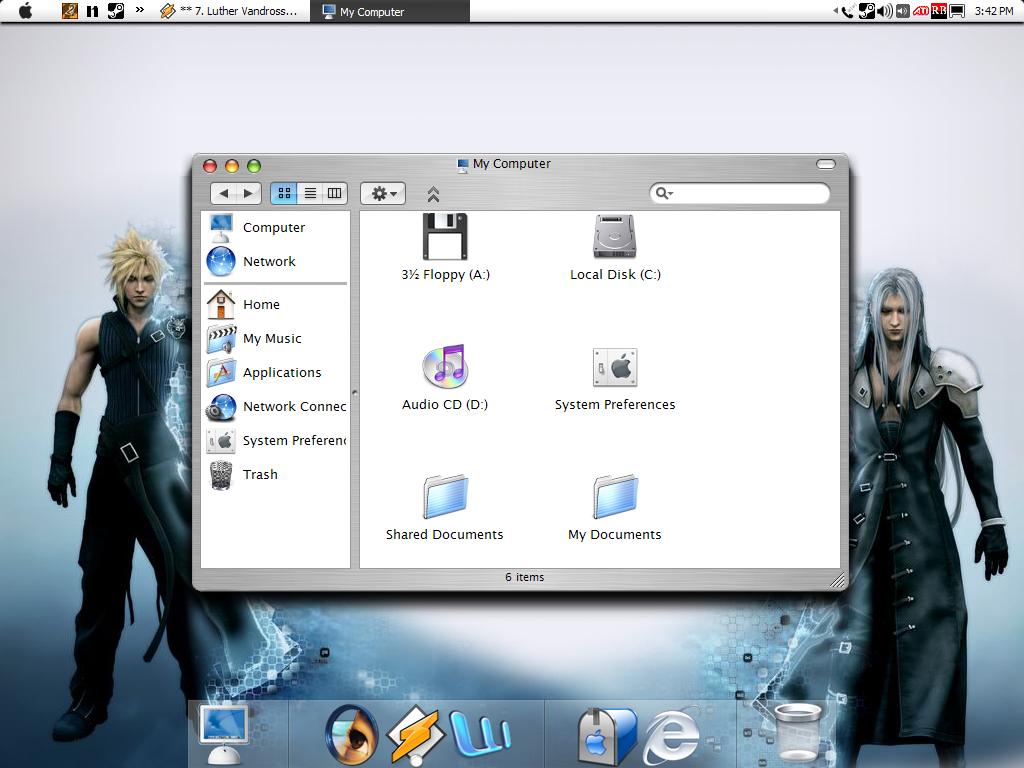
Task: Open the Trash can in the dock
Action: click(x=798, y=734)
